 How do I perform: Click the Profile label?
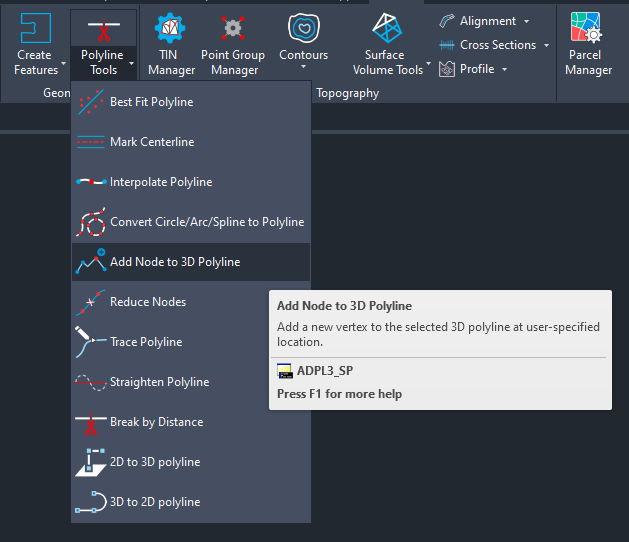[477, 69]
